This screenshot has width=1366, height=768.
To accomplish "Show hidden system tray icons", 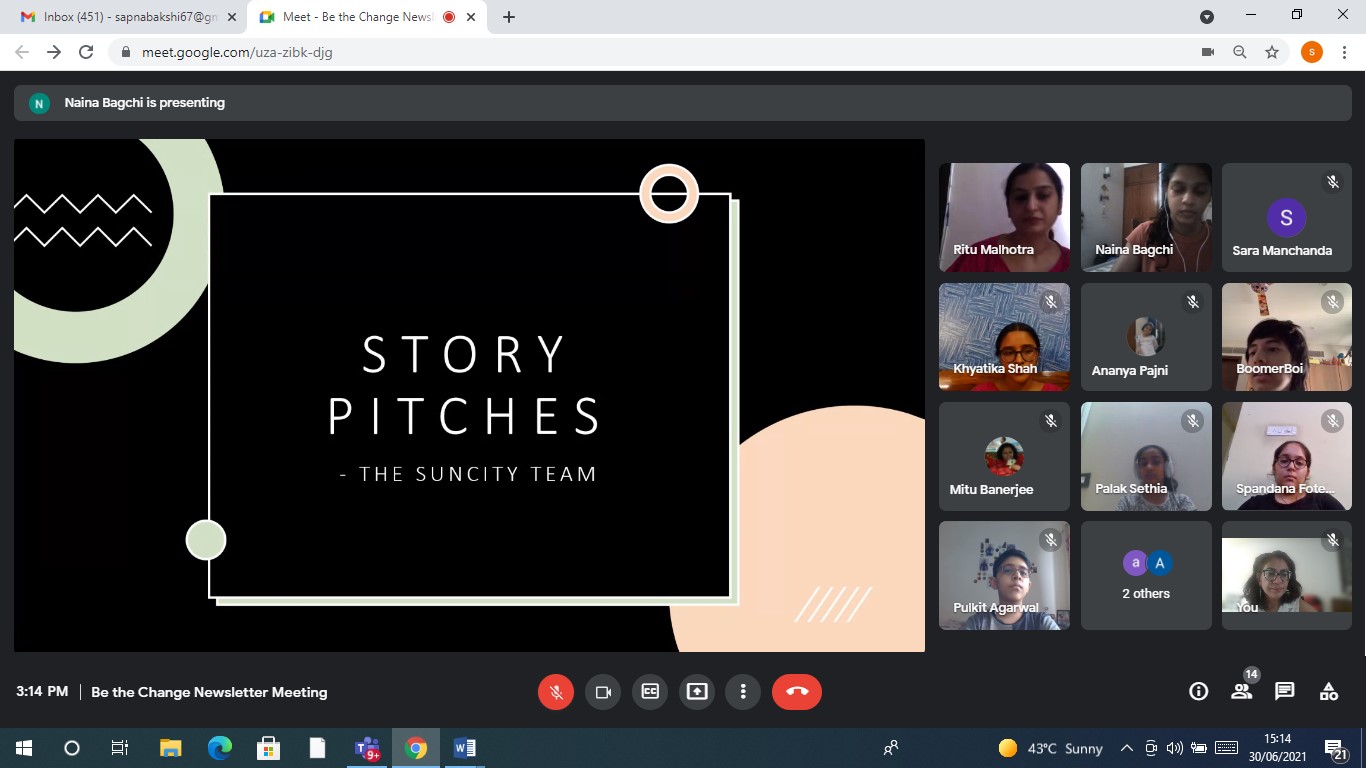I will coord(1127,748).
